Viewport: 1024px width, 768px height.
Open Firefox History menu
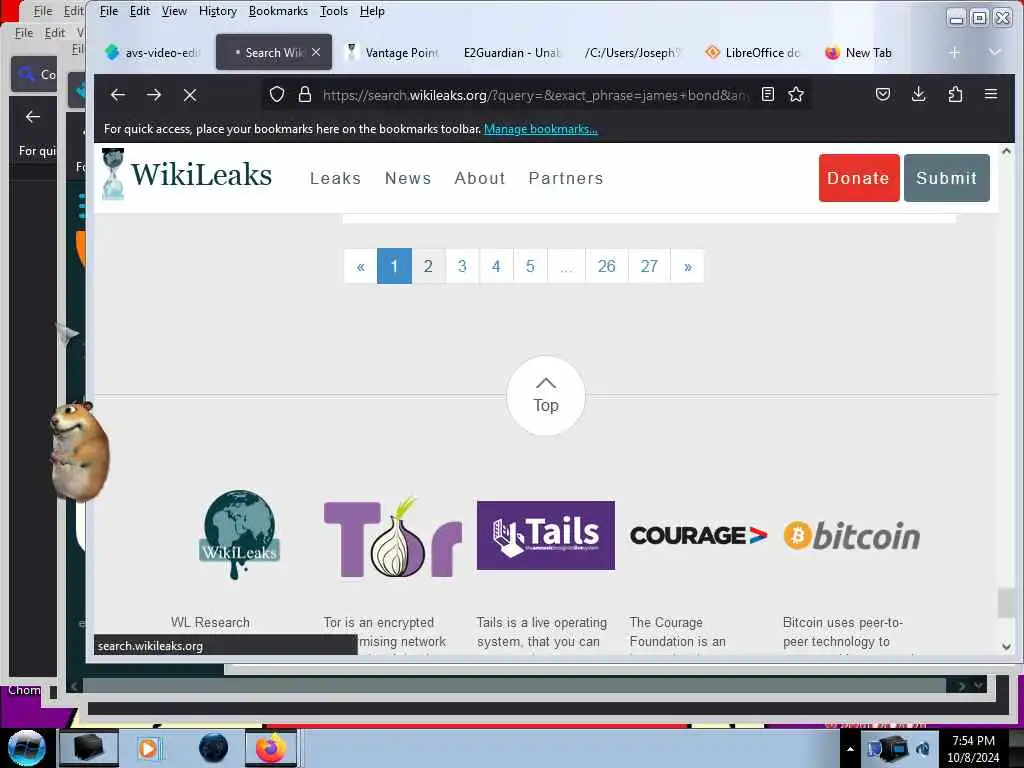[x=217, y=11]
